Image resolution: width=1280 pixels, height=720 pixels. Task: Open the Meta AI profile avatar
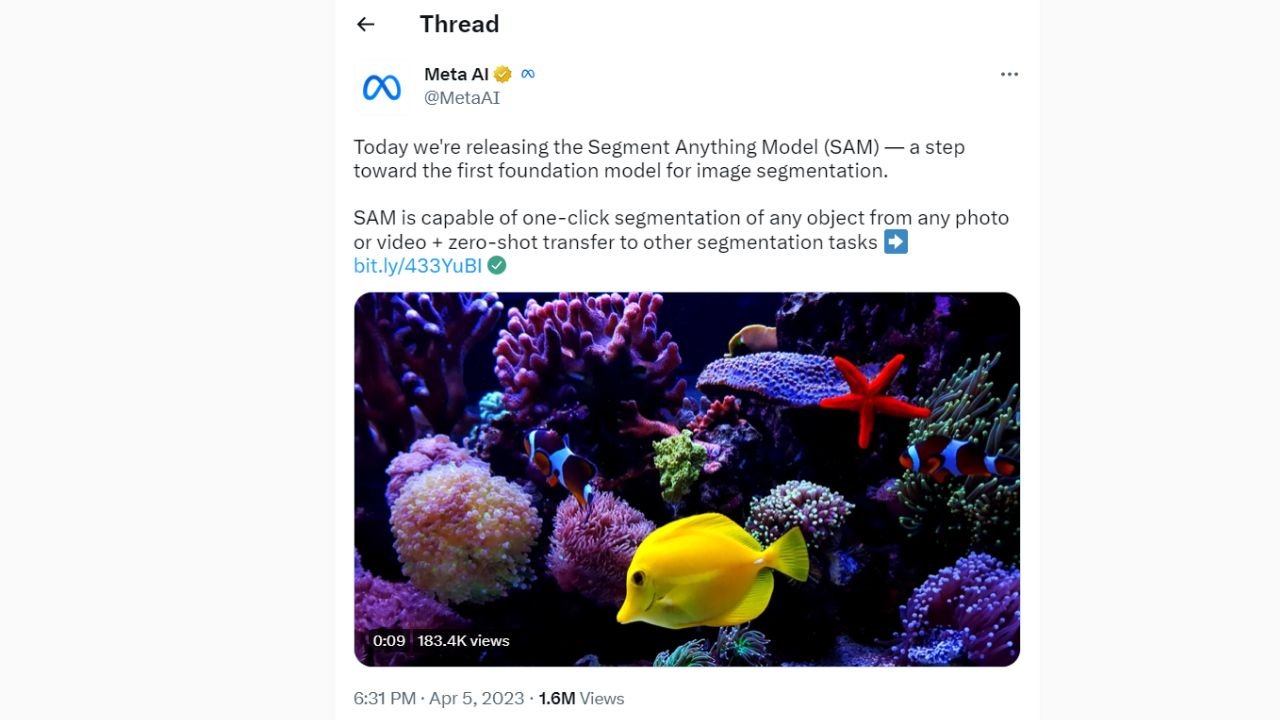pyautogui.click(x=381, y=87)
